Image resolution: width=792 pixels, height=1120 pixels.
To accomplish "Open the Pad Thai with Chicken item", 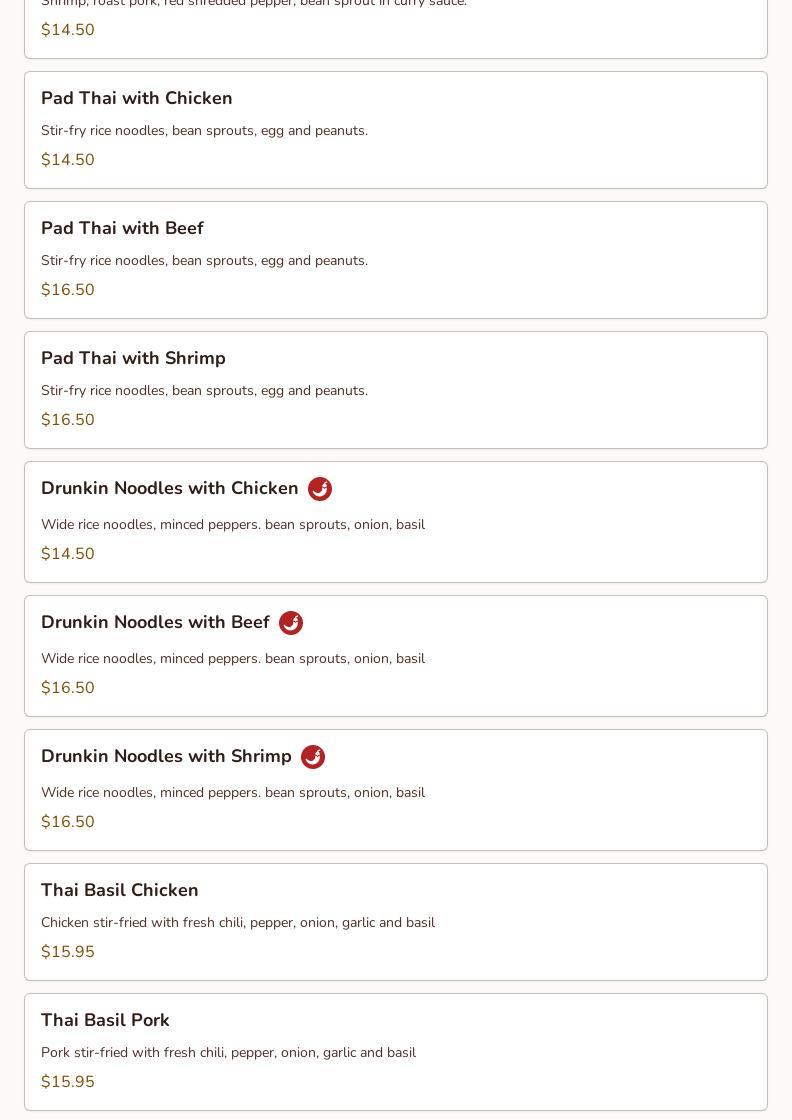I will 396,130.
